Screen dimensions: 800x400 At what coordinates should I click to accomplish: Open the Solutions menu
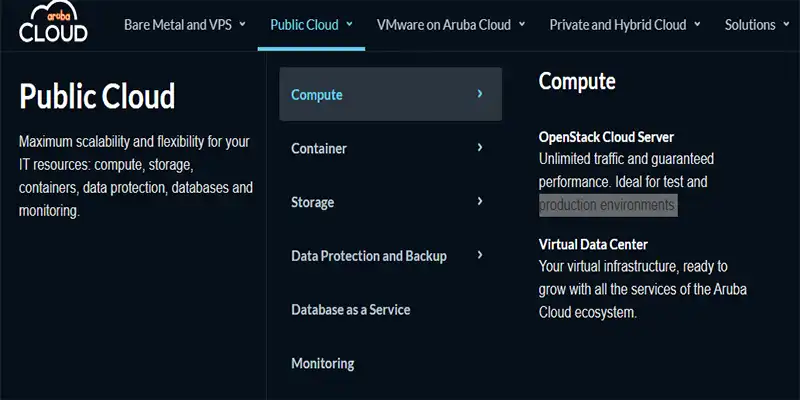click(757, 25)
